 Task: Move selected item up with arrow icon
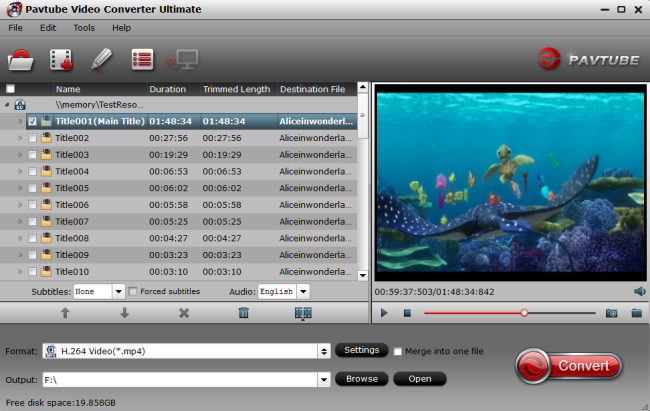pos(65,313)
